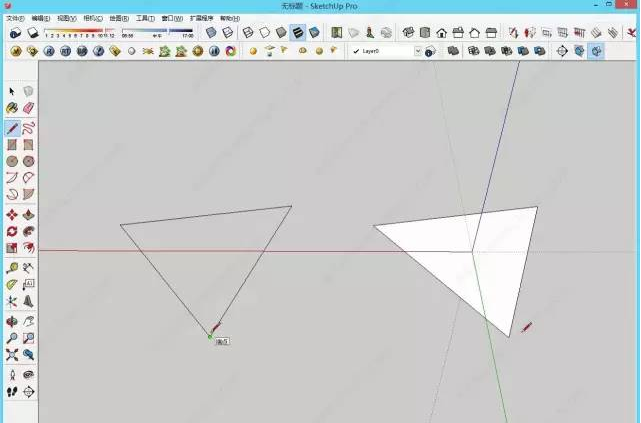Open the 视图(V) menu
Viewport: 641px width, 423px height.
[x=67, y=18]
